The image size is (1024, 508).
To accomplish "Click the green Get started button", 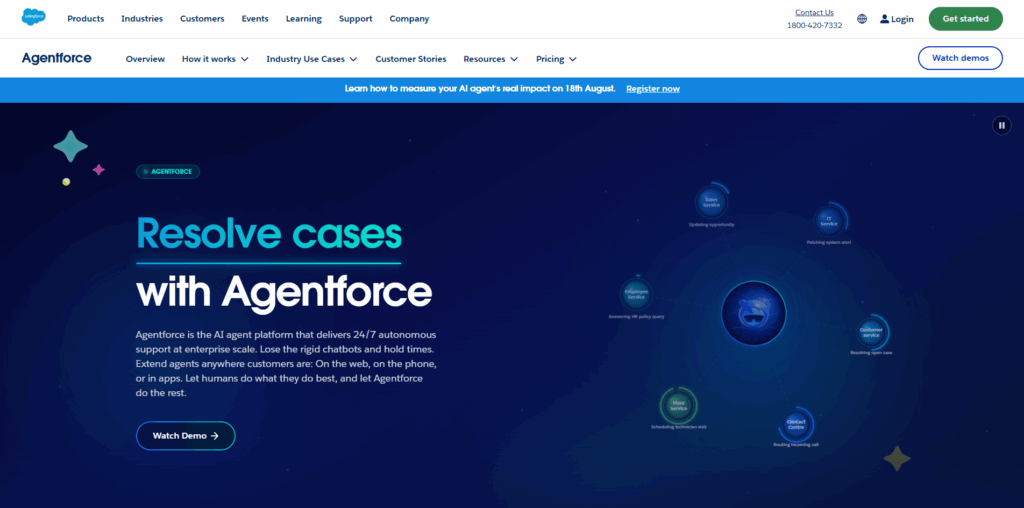I will pos(965,19).
